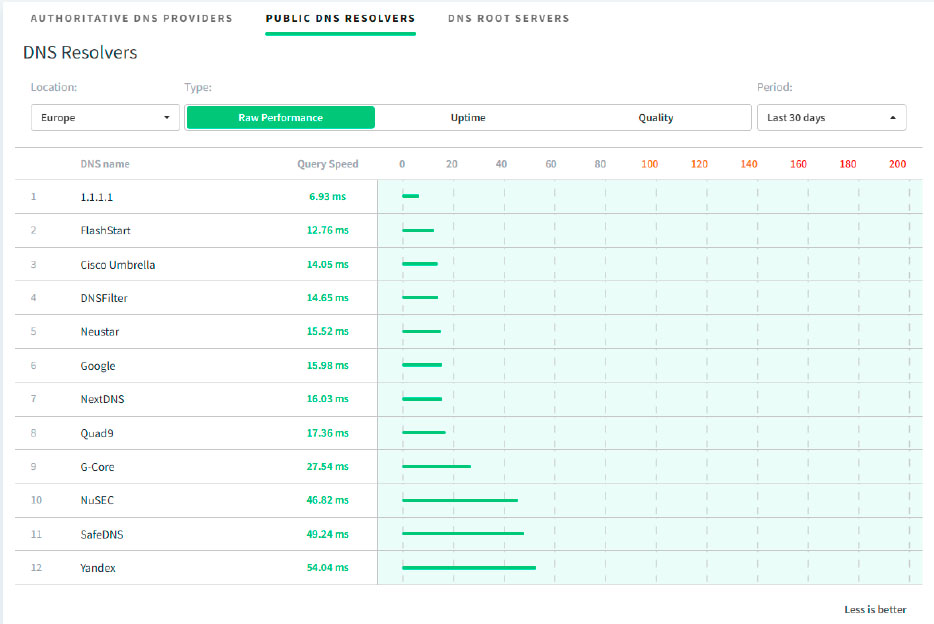Image resolution: width=934 pixels, height=624 pixels.
Task: Click the Yandex resolver name
Action: [98, 567]
